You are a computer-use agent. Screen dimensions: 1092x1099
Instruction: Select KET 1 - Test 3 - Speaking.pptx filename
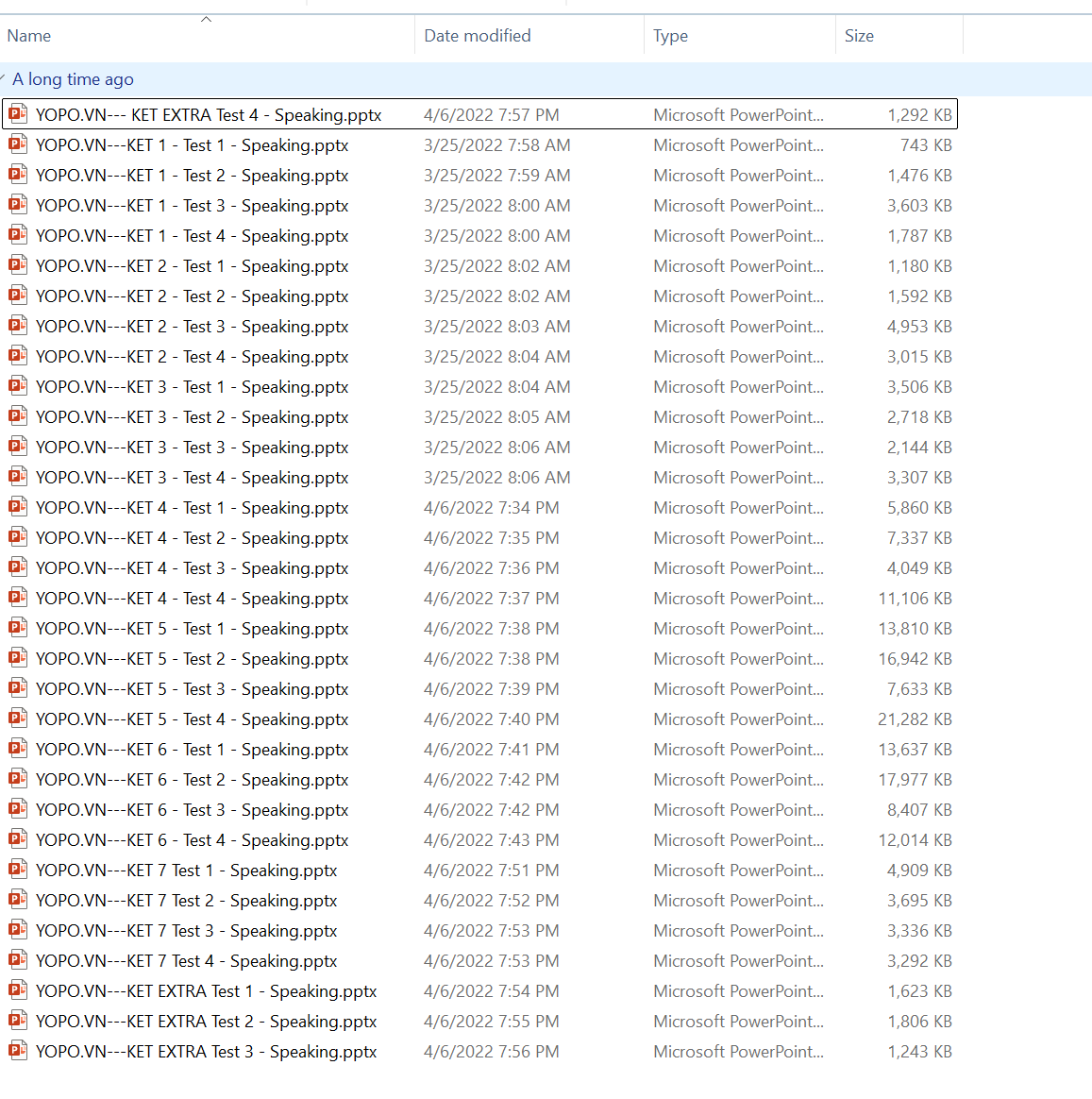click(192, 205)
